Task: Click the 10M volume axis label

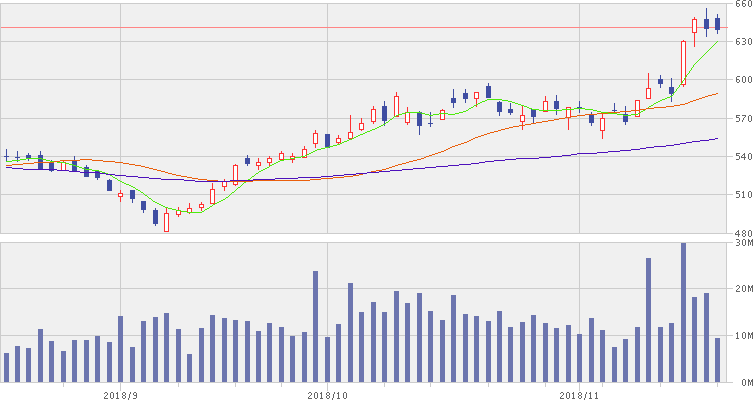Action: [x=742, y=336]
